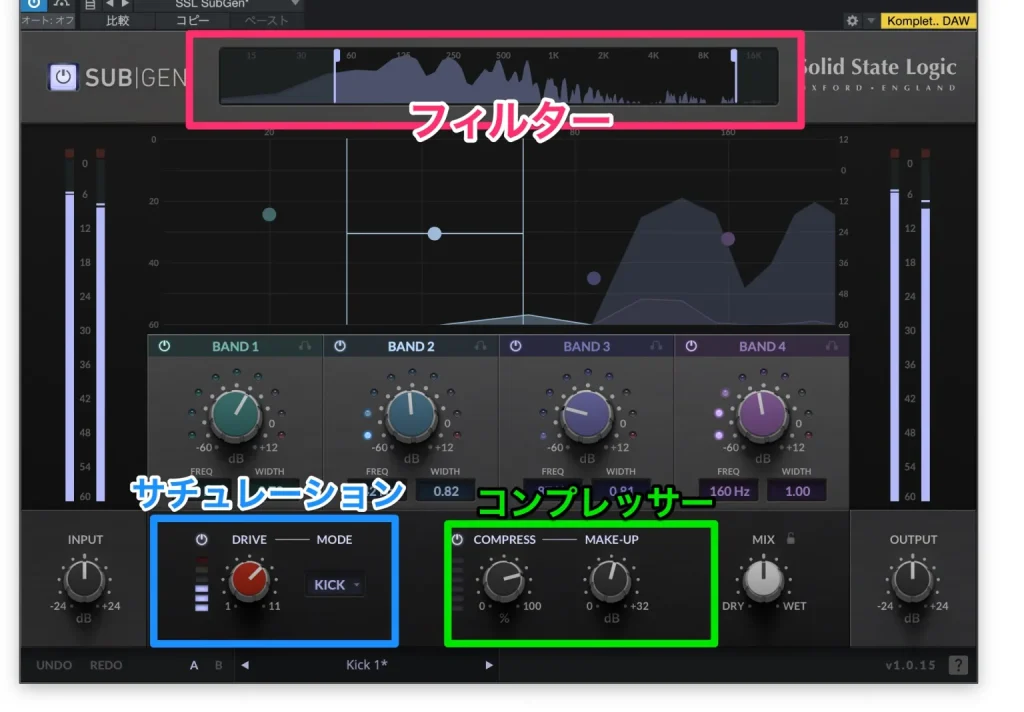Go to the previous preset arrow

point(245,665)
